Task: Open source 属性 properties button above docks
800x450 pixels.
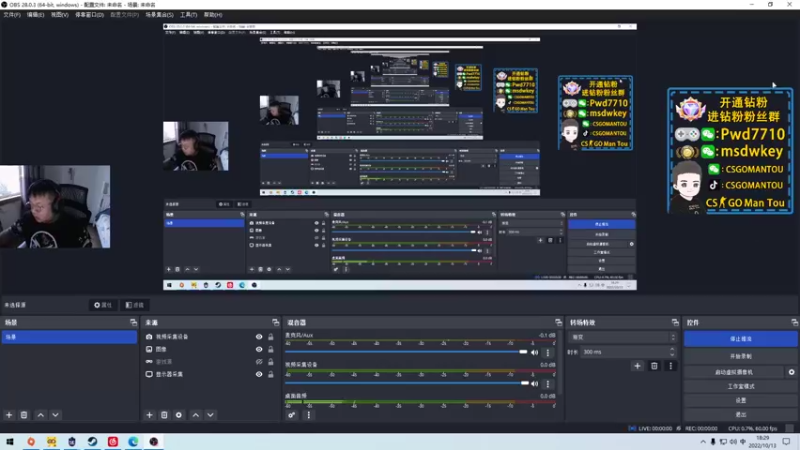Action: tap(103, 305)
